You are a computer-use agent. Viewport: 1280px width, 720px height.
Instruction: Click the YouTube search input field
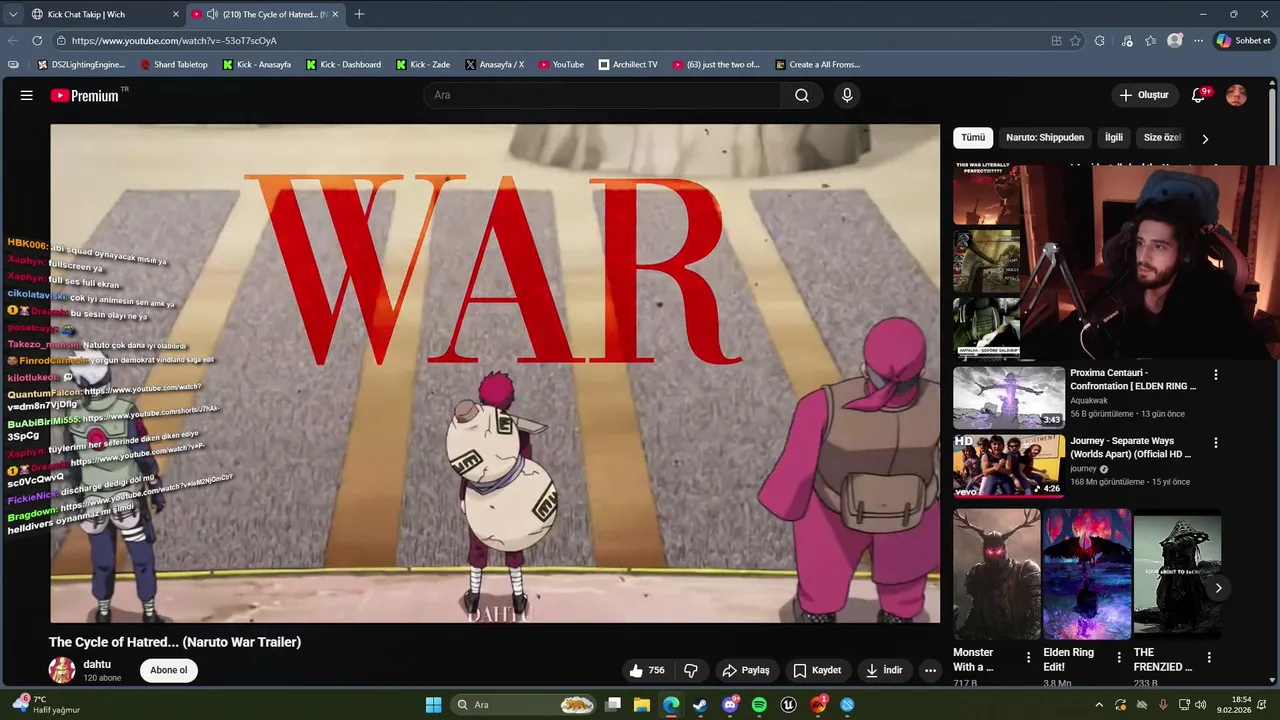pos(602,95)
